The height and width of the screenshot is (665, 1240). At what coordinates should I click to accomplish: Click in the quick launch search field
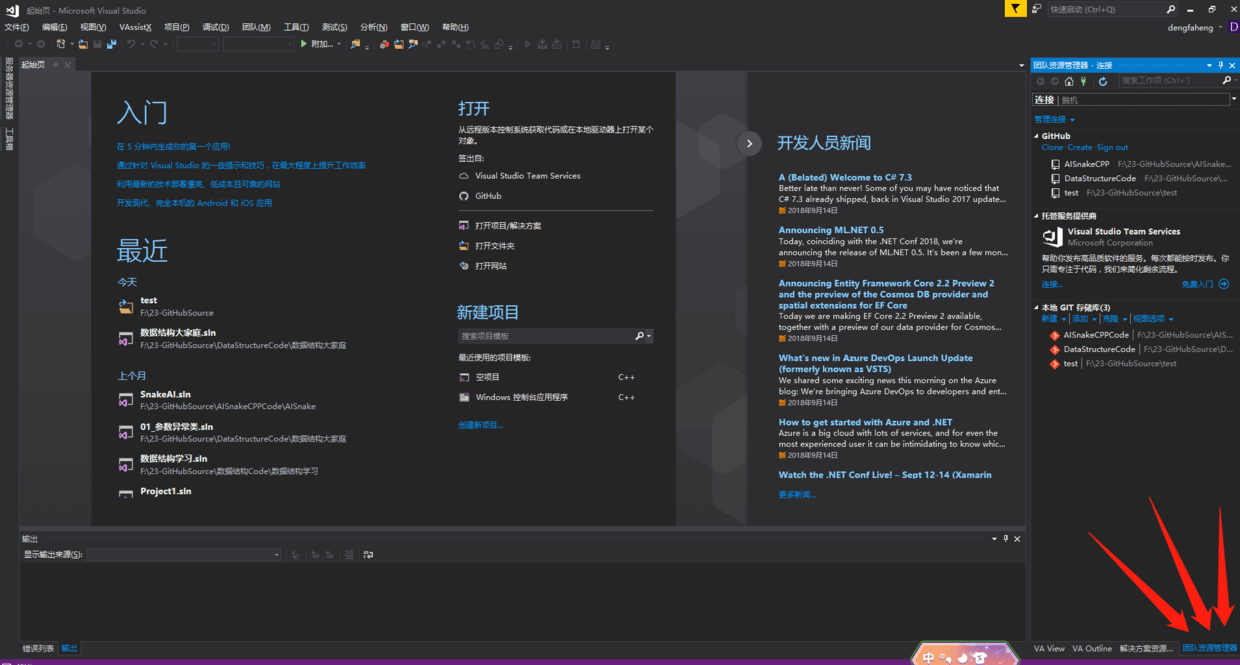[1105, 9]
